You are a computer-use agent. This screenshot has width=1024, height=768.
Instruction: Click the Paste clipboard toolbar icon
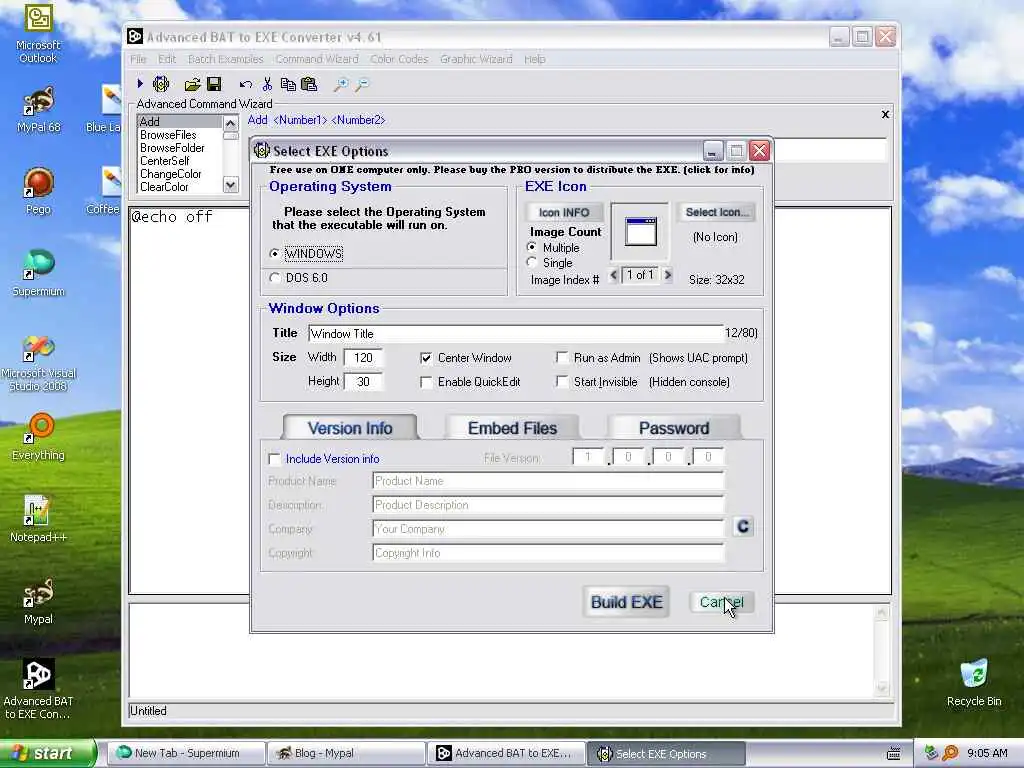(309, 84)
